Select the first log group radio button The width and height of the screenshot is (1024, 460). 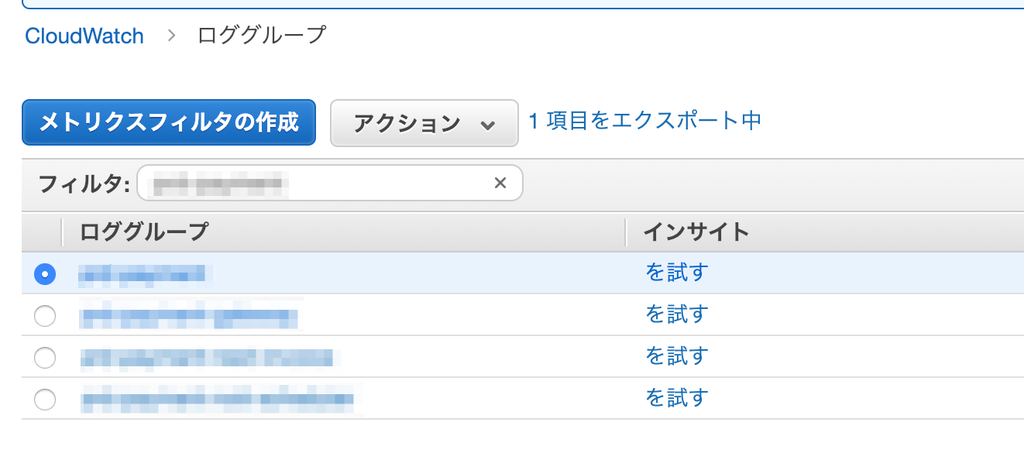pyautogui.click(x=45, y=273)
